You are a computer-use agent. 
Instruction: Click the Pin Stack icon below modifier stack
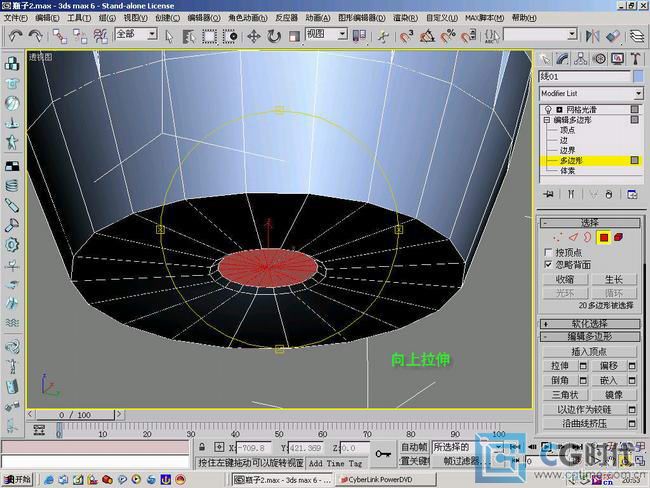point(548,194)
